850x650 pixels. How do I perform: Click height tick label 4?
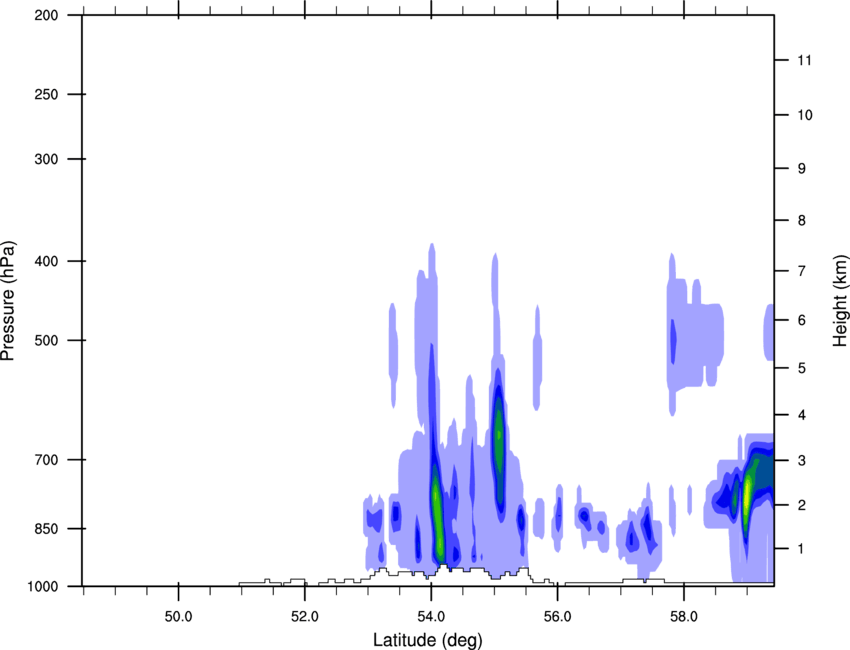click(802, 415)
